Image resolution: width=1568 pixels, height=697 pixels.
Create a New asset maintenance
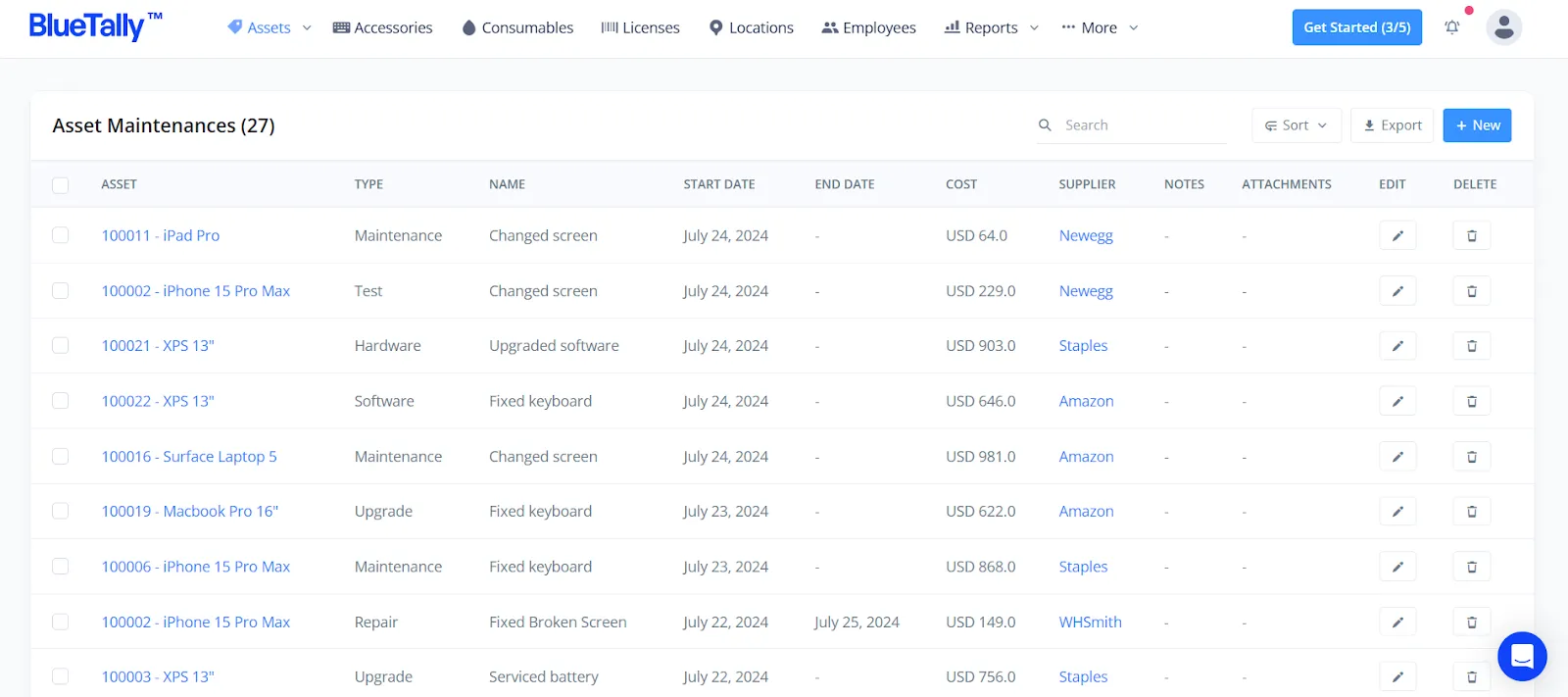click(x=1477, y=125)
